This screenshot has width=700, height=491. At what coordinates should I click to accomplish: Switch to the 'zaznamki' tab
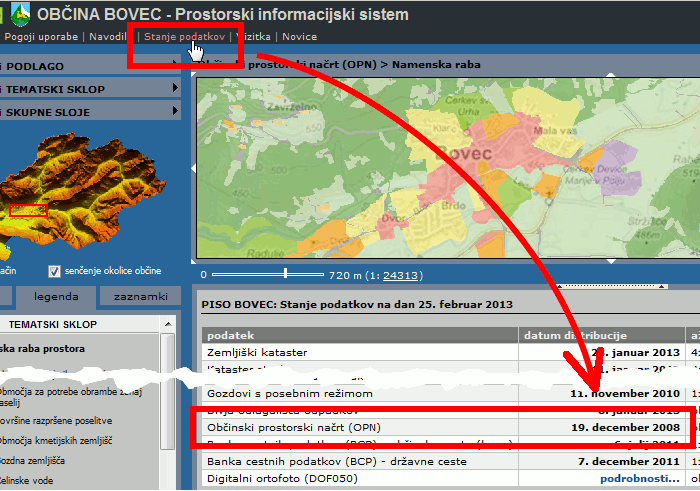pyautogui.click(x=140, y=296)
